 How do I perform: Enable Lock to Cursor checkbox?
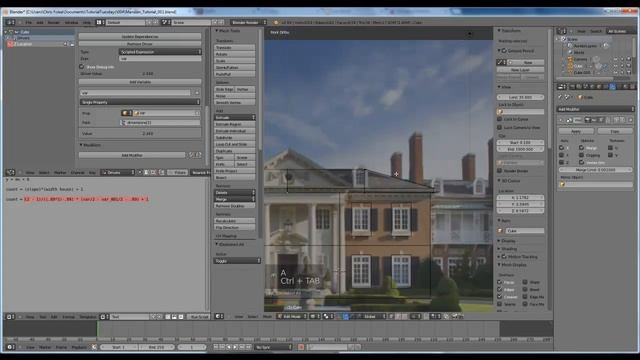[500, 119]
